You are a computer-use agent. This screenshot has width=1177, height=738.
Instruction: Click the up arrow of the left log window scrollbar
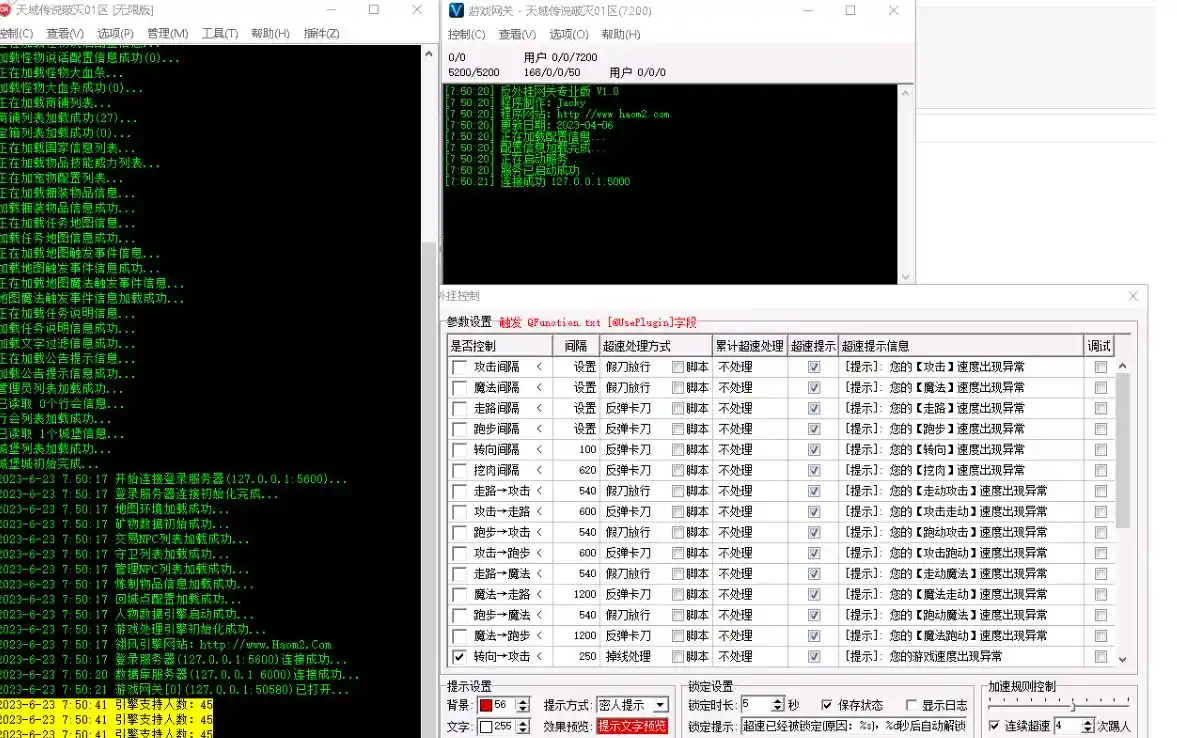(x=429, y=54)
